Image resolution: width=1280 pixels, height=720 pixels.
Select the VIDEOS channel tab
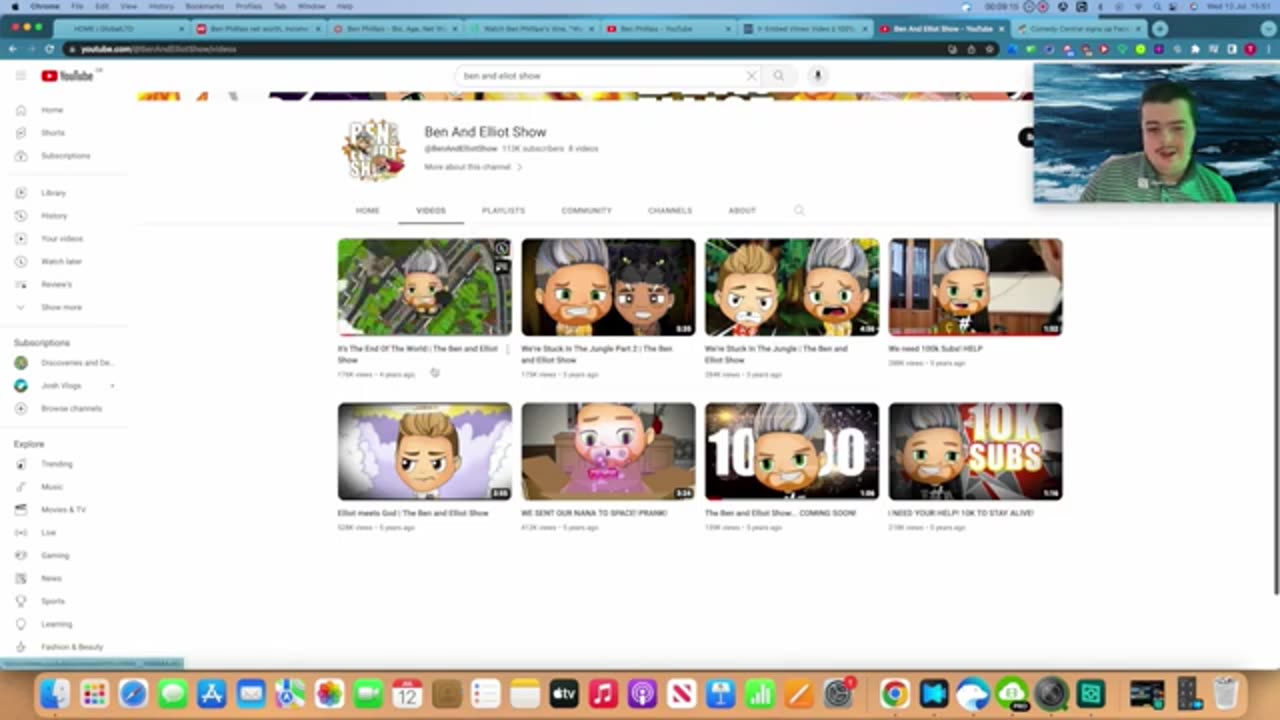click(431, 211)
